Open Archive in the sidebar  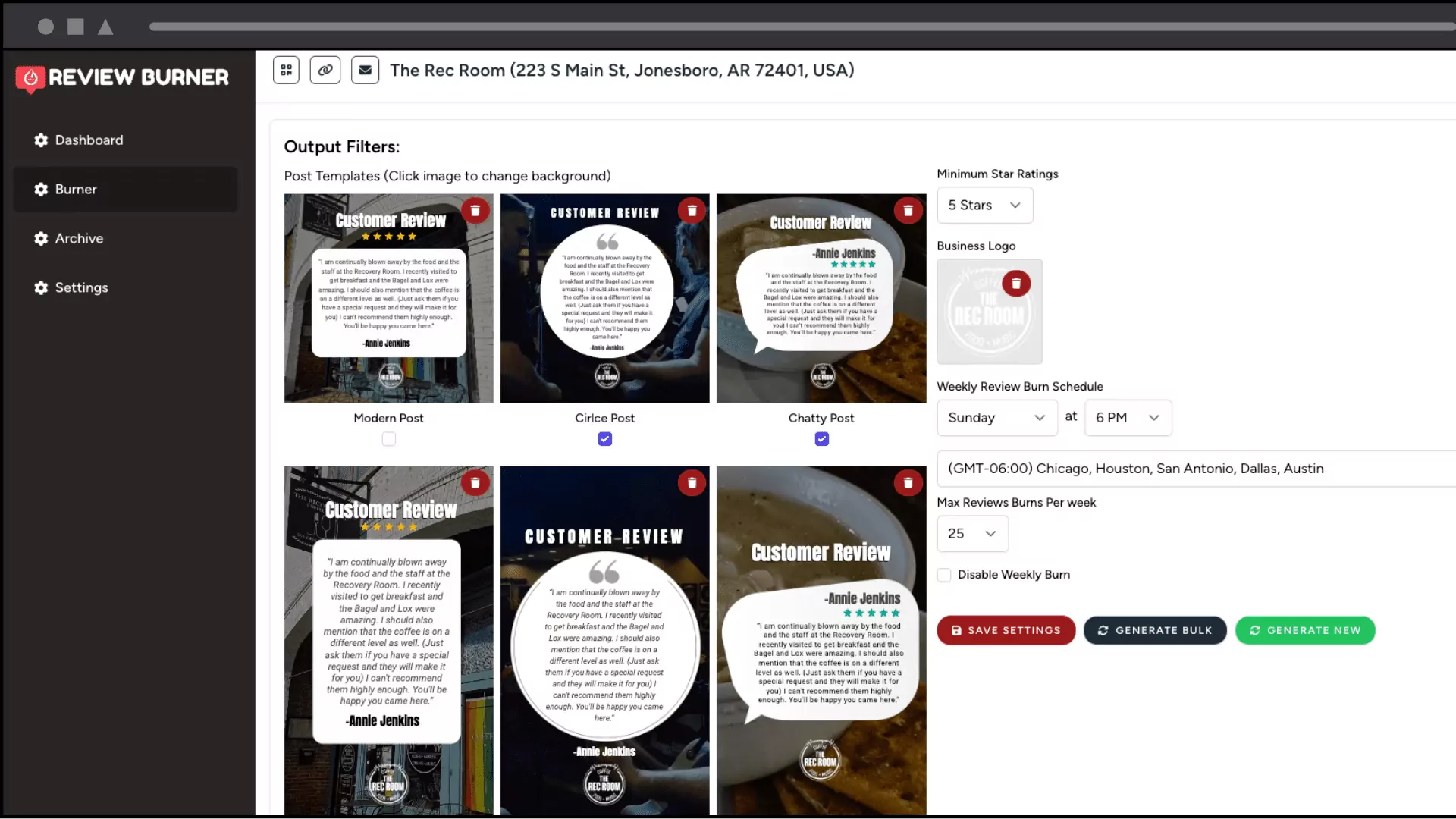(79, 238)
